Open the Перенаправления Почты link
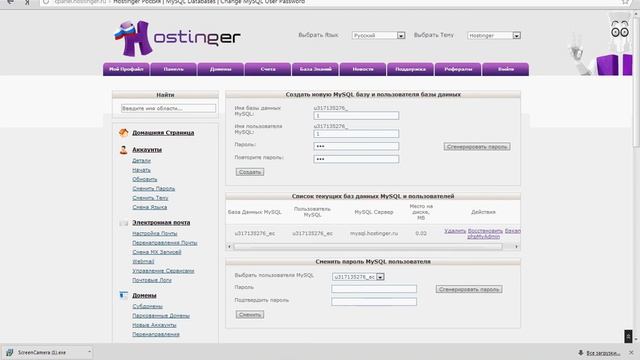This screenshot has height=360, width=640. click(x=164, y=243)
